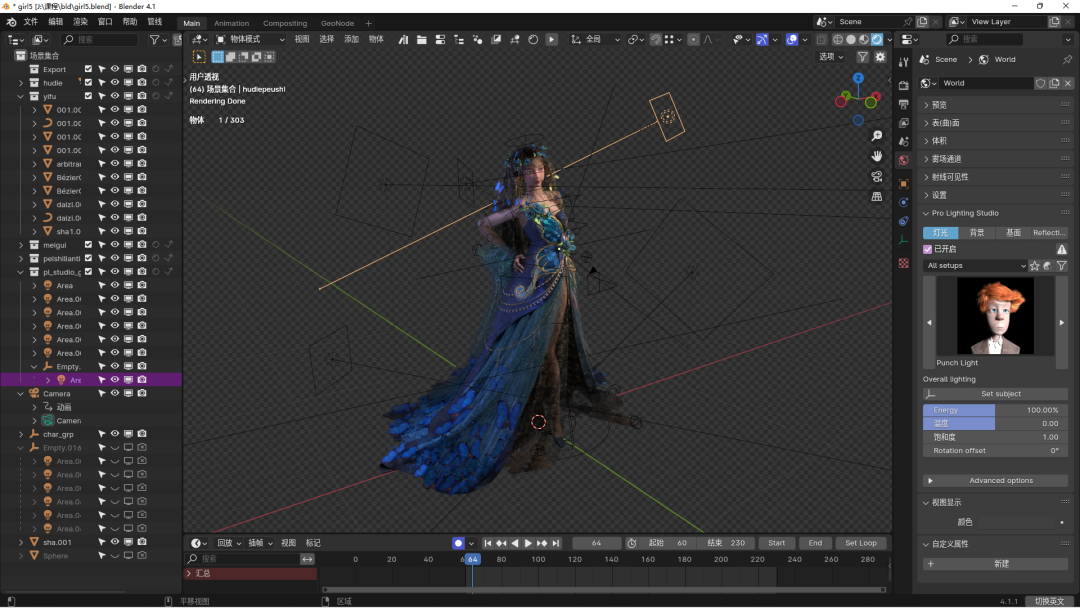Open the 选项 dropdown in viewport

click(x=831, y=57)
